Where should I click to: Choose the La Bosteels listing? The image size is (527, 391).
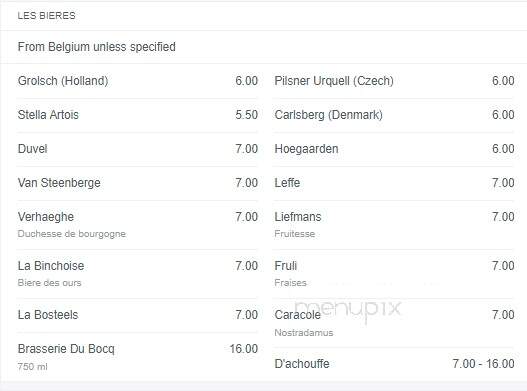[x=48, y=315]
